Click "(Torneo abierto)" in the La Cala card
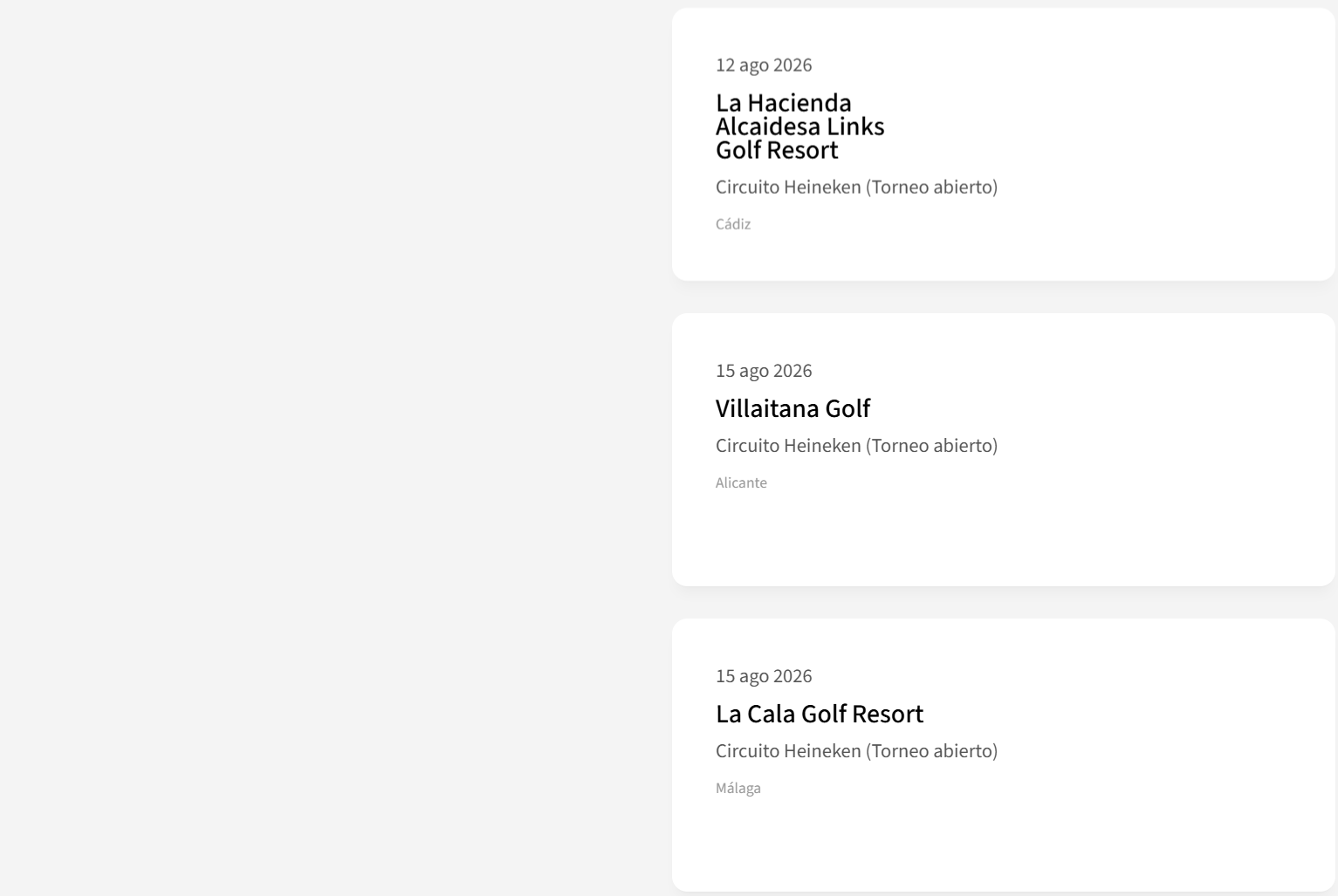Viewport: 1338px width, 896px height. [931, 751]
